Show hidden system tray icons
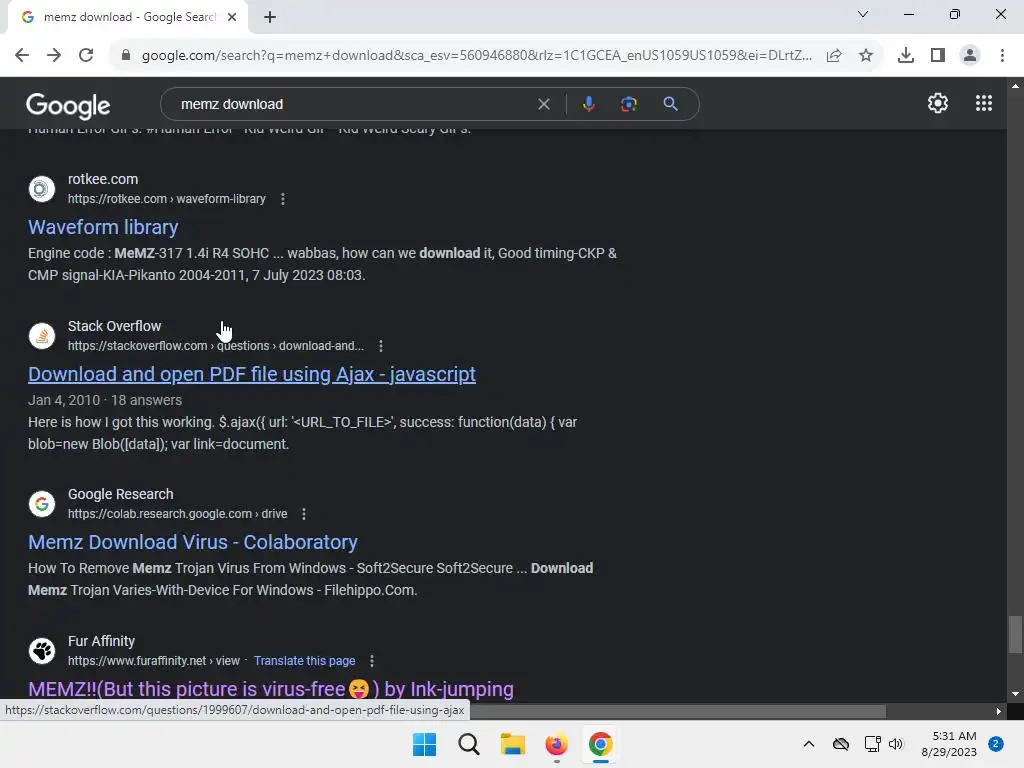The width and height of the screenshot is (1024, 768). [x=808, y=744]
